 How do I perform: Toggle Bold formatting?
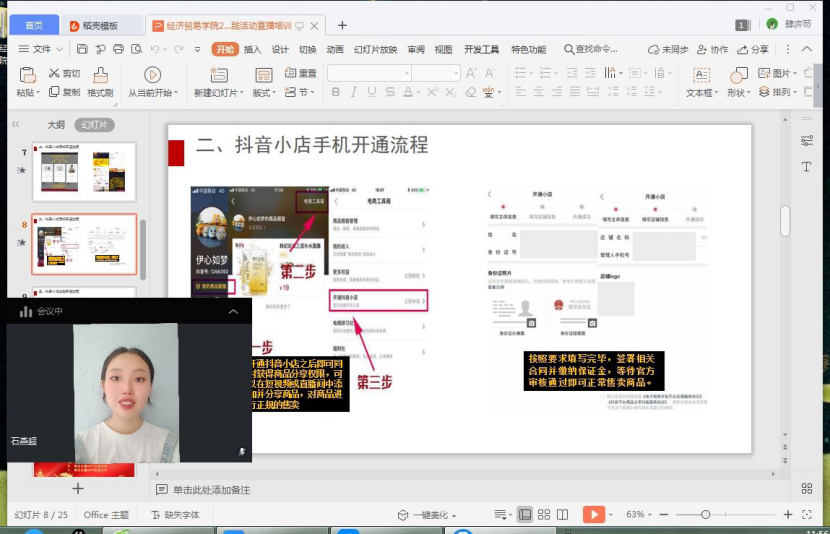click(x=336, y=92)
